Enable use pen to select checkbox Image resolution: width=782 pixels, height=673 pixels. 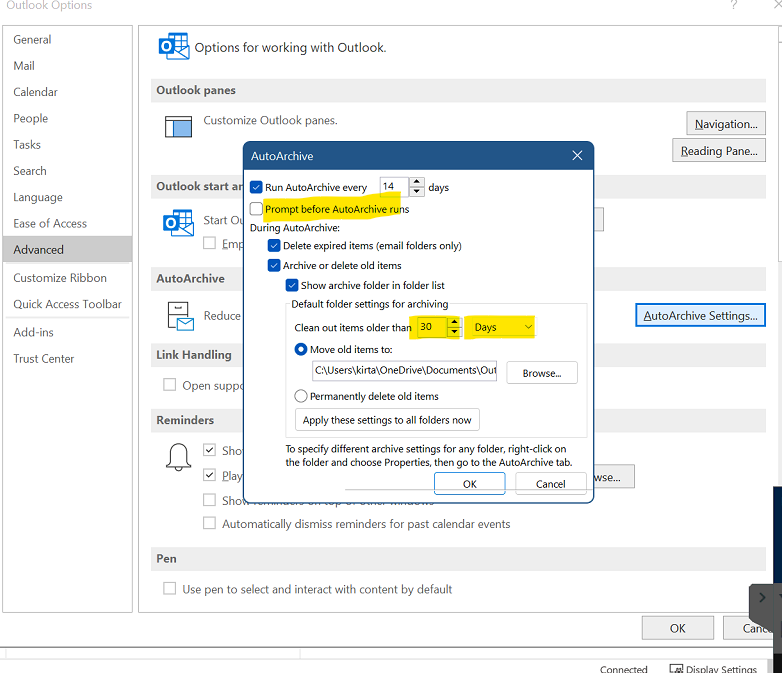point(170,589)
